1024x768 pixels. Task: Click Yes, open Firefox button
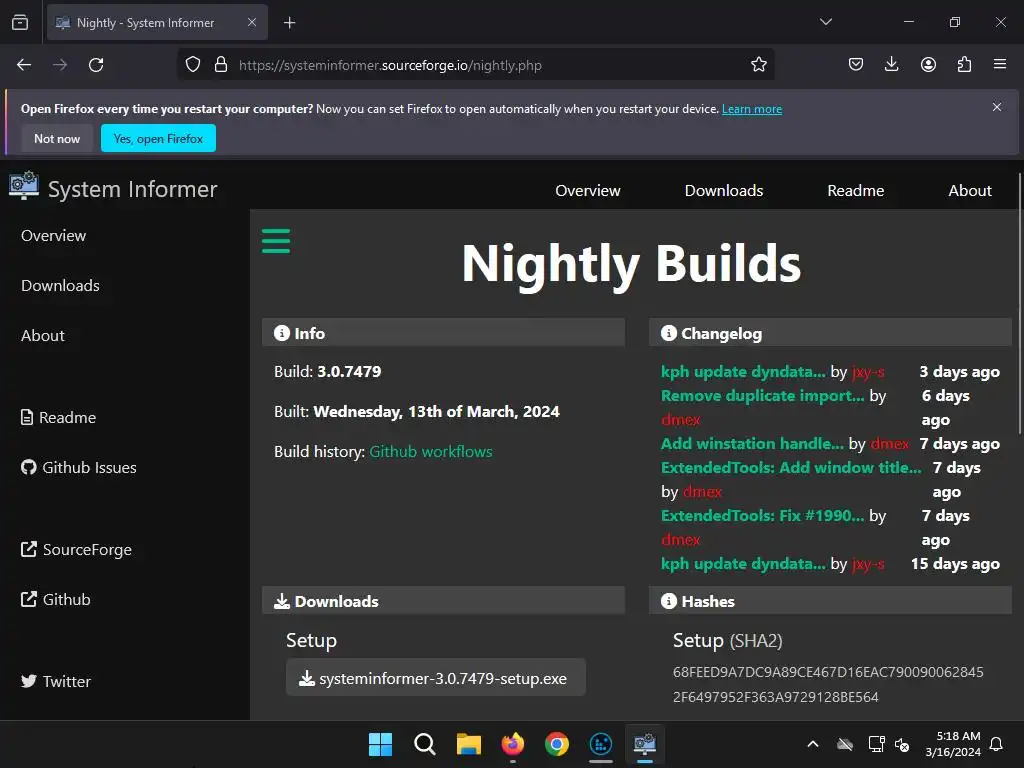(x=158, y=138)
